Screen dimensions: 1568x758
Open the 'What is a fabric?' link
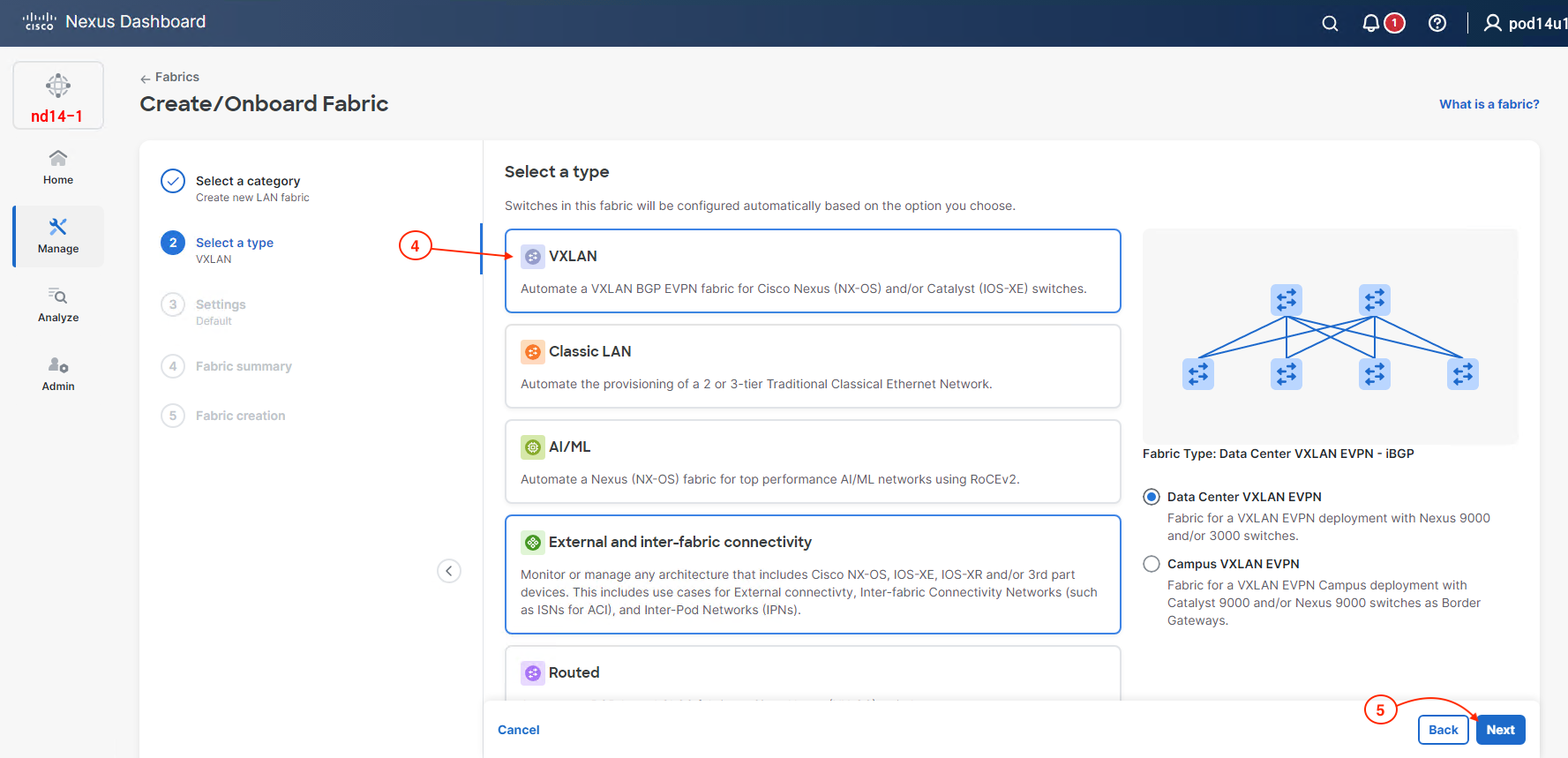point(1489,104)
